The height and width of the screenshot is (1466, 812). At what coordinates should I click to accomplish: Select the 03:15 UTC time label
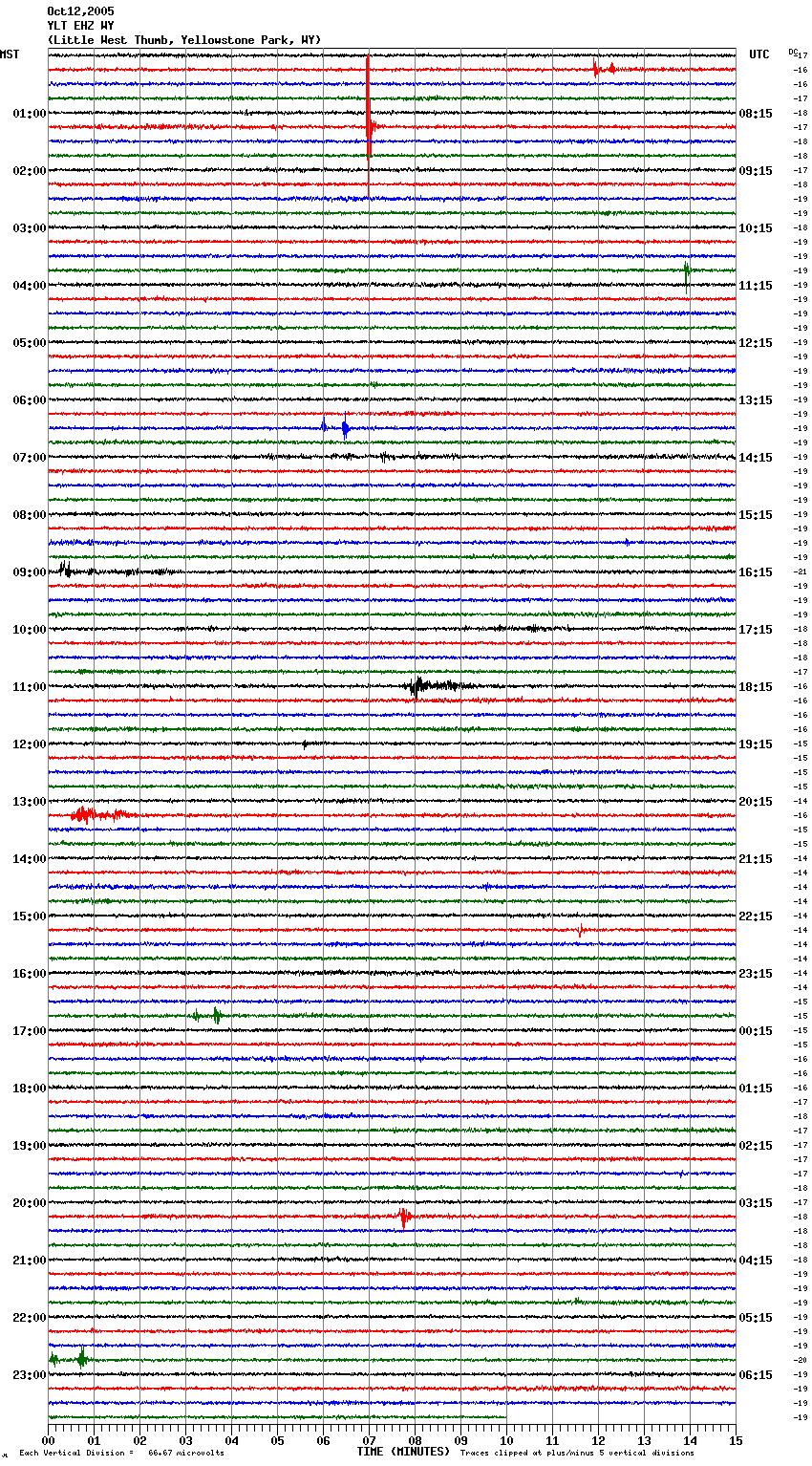point(756,1203)
